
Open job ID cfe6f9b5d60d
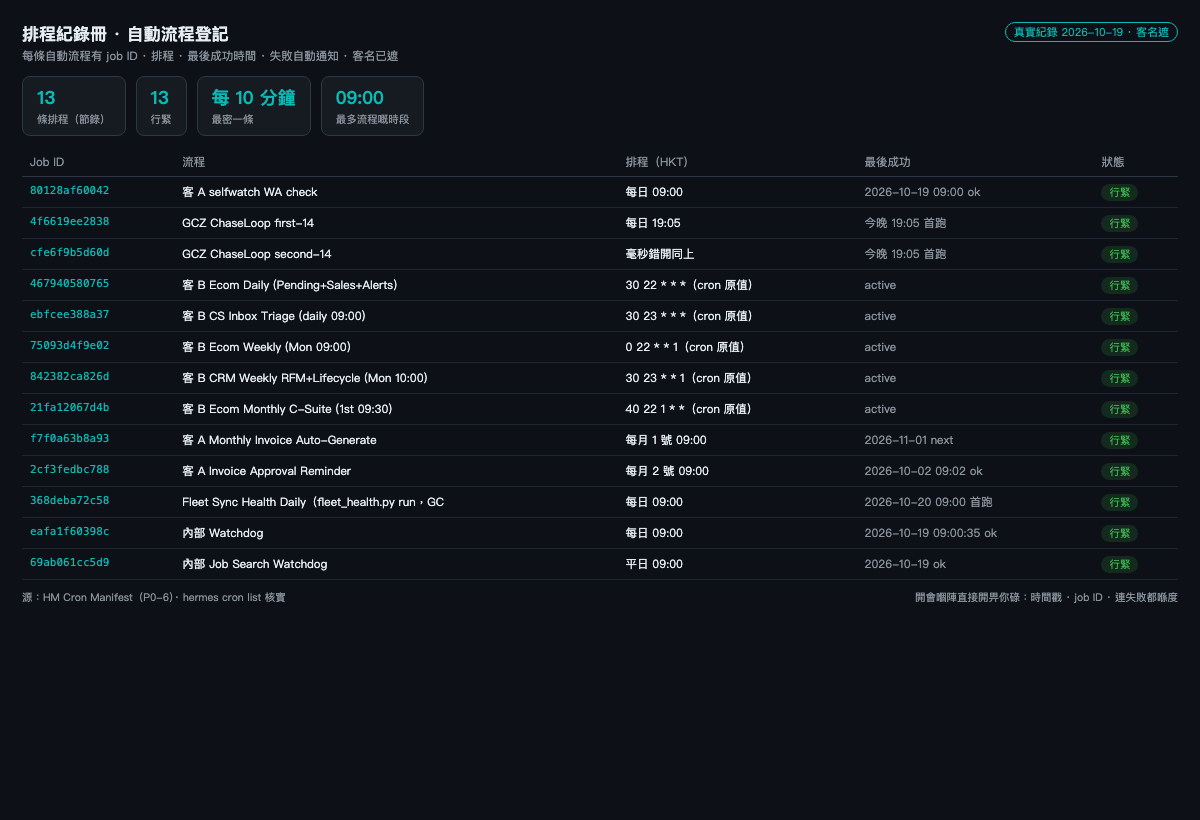point(70,253)
